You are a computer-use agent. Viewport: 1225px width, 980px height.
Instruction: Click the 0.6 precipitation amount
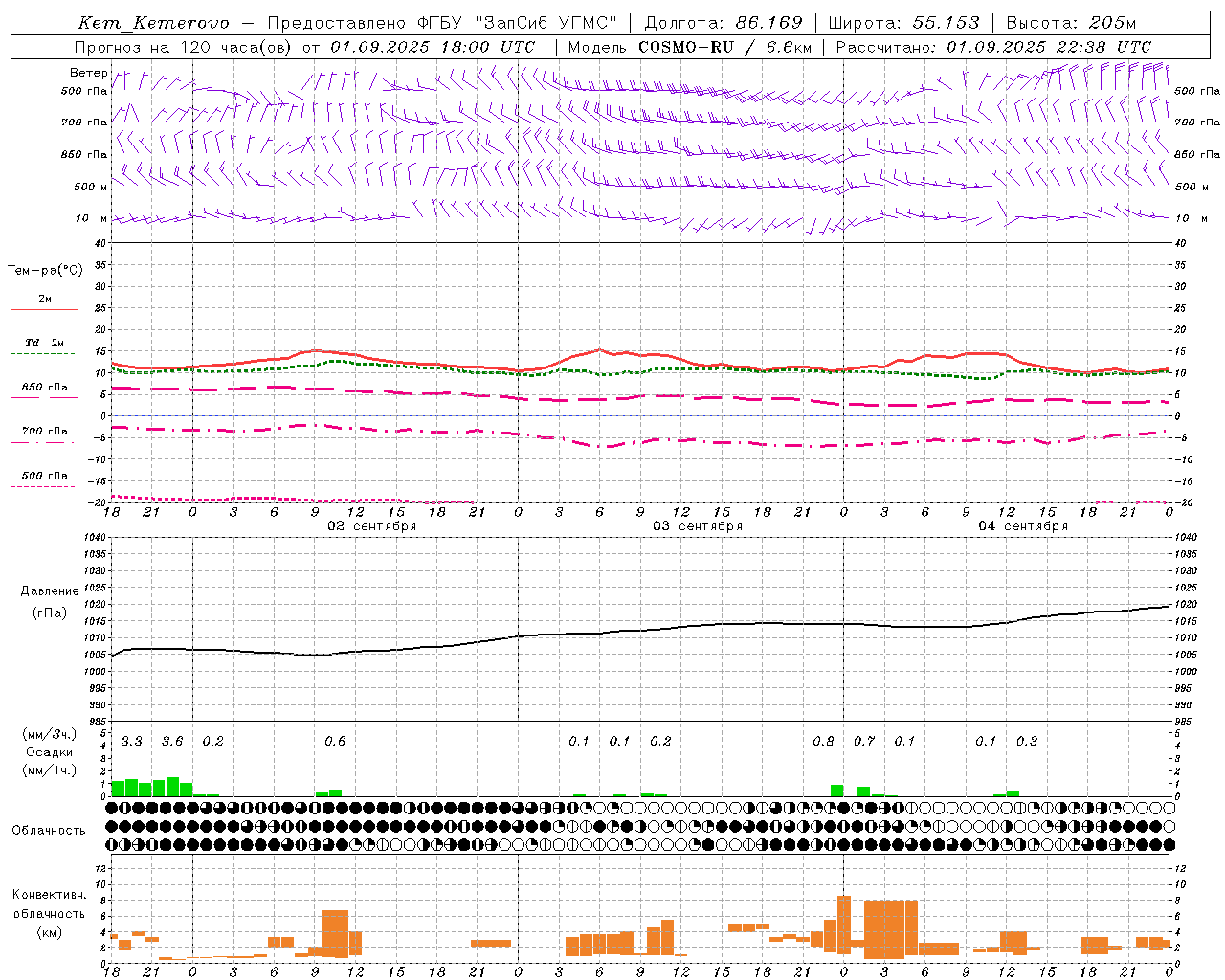click(x=335, y=742)
